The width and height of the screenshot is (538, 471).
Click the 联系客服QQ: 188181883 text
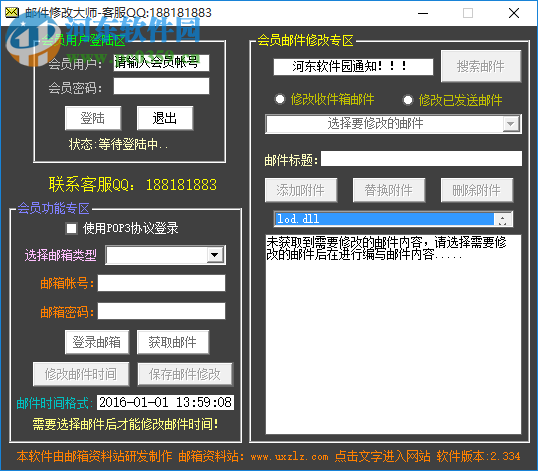tap(132, 185)
